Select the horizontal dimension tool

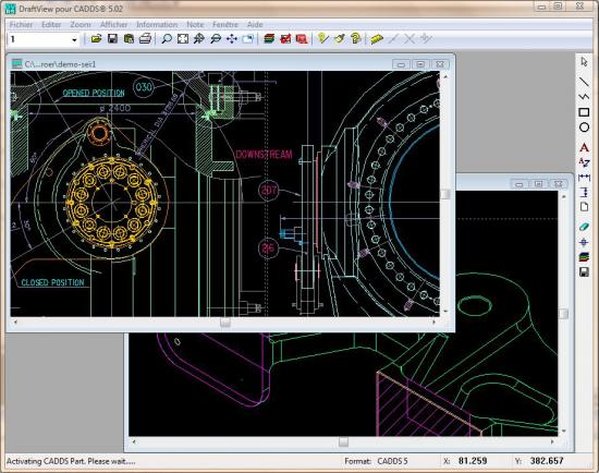(x=584, y=177)
